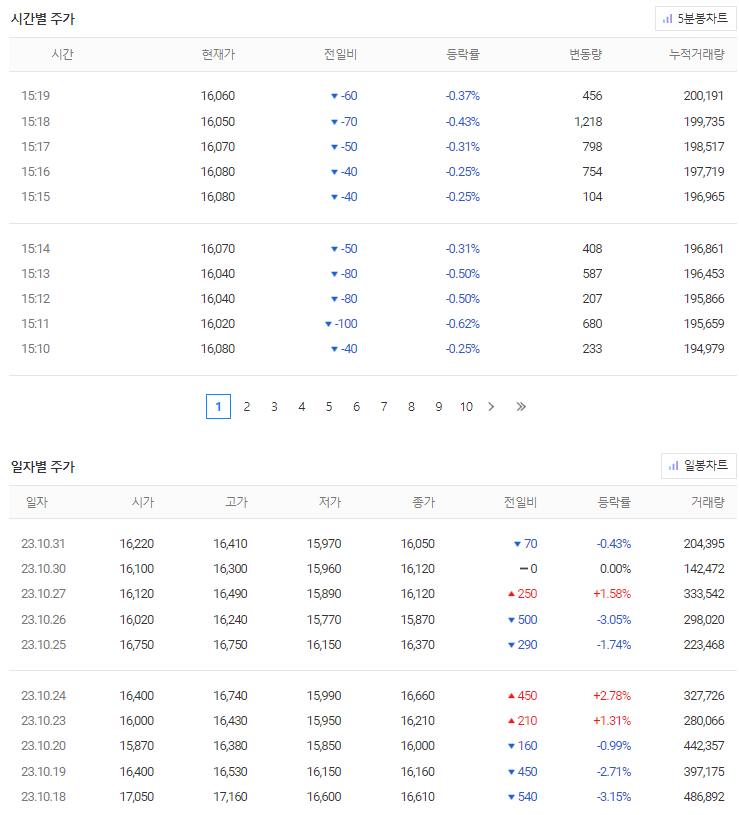Click opening price 17,050 on 23.10.18
Image resolution: width=739 pixels, height=815 pixels.
click(x=137, y=796)
